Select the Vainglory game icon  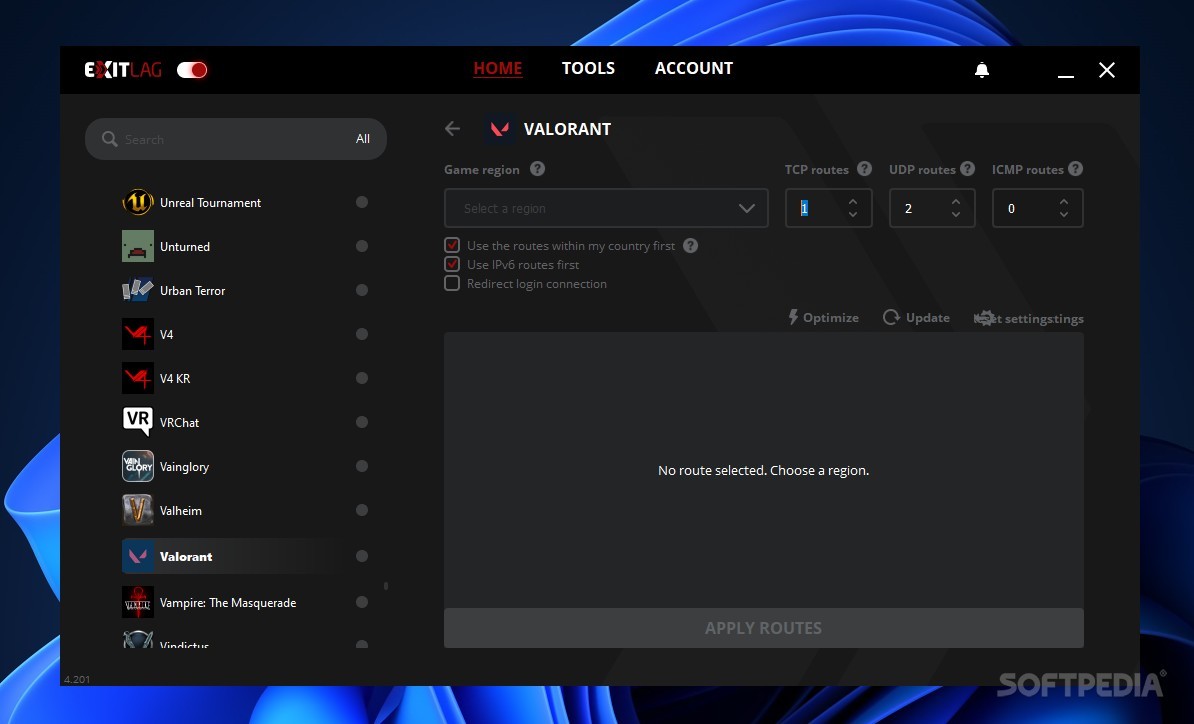pyautogui.click(x=138, y=466)
